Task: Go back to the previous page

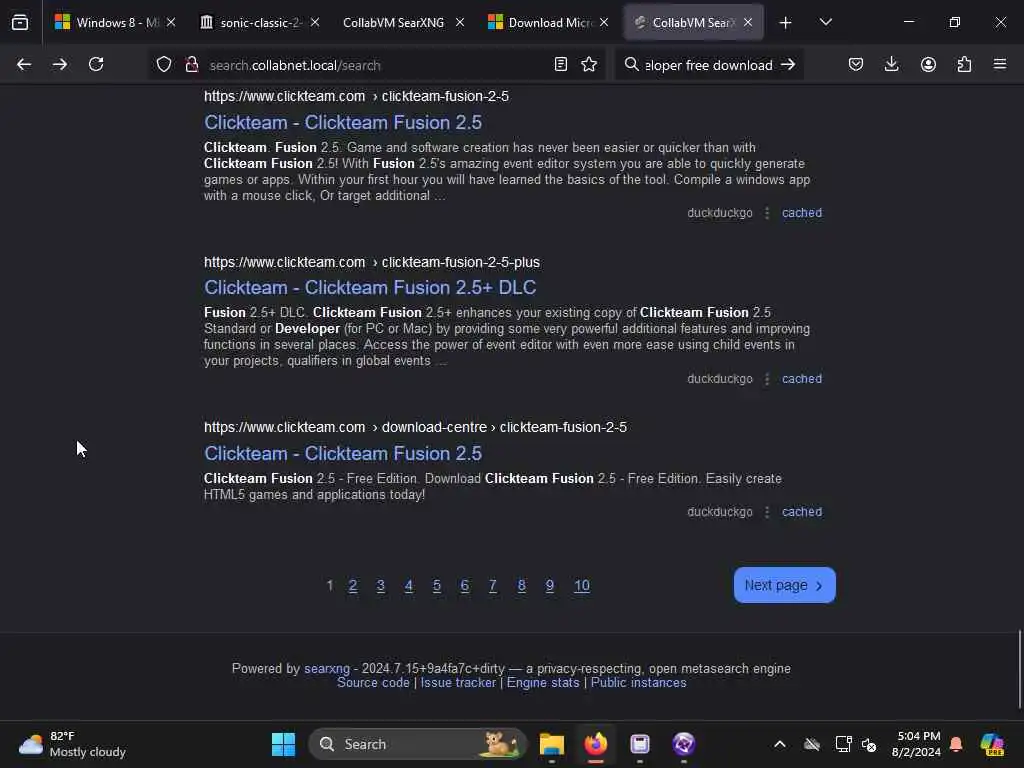Action: [24, 65]
